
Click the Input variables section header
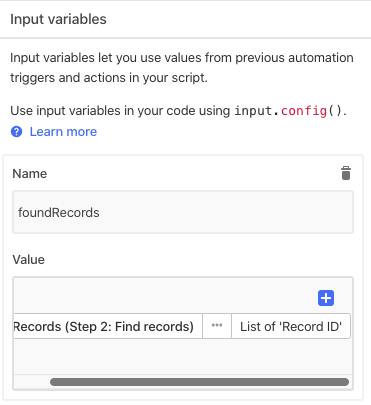pyautogui.click(x=58, y=19)
